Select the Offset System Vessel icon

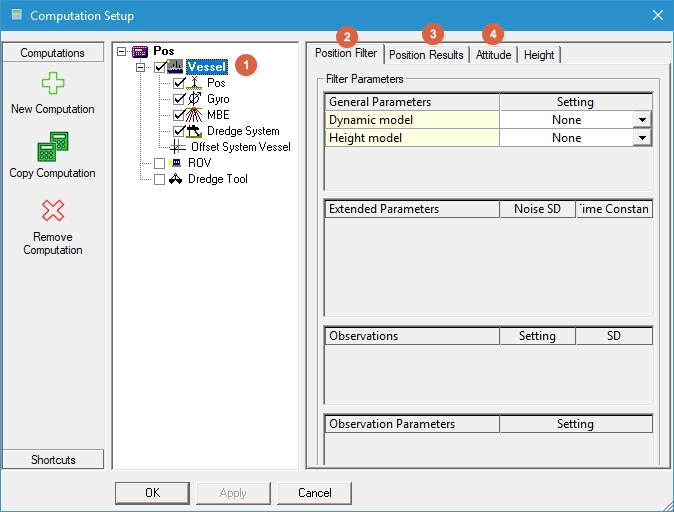point(178,147)
